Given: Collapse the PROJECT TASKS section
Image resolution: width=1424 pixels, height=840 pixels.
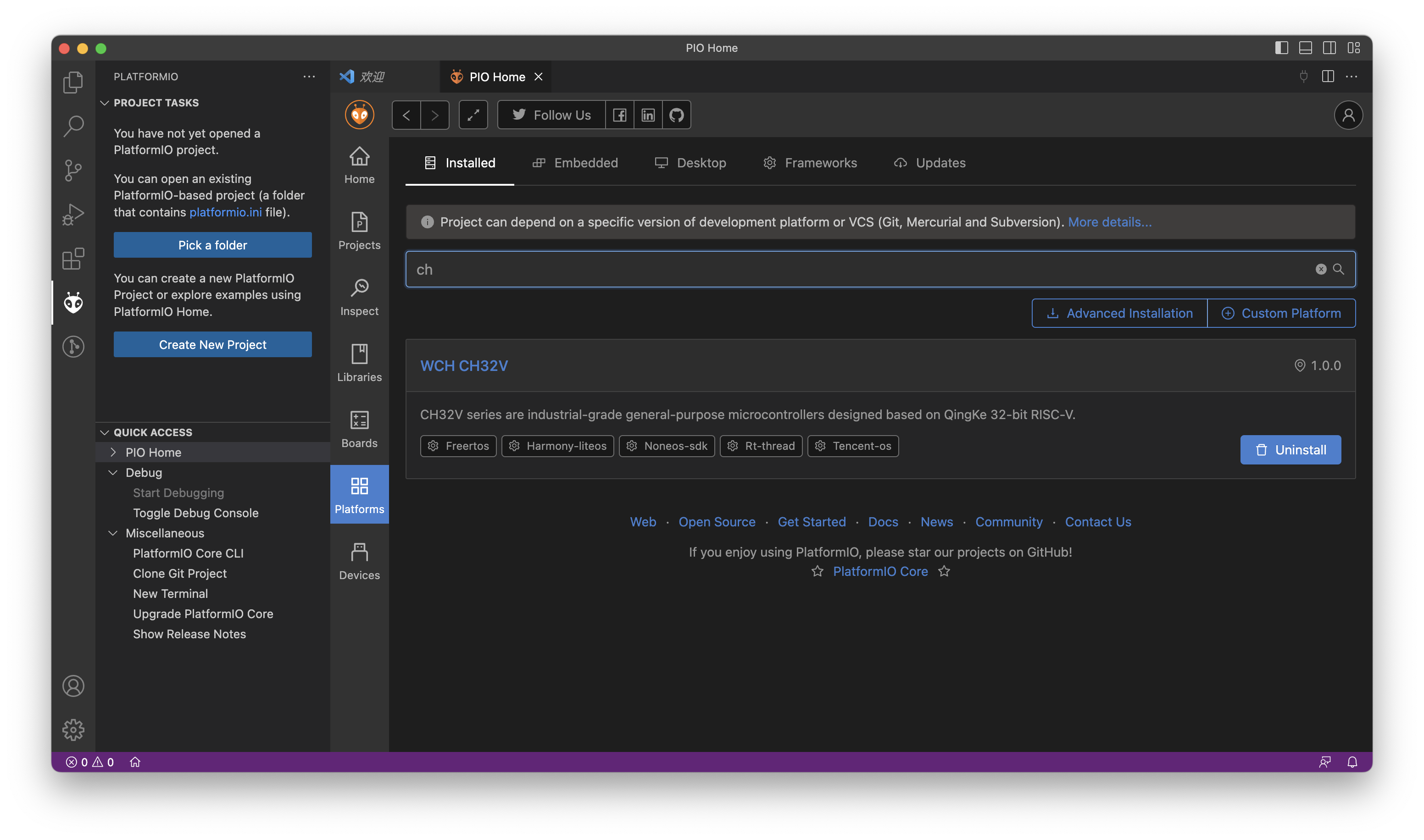Looking at the screenshot, I should [104, 102].
